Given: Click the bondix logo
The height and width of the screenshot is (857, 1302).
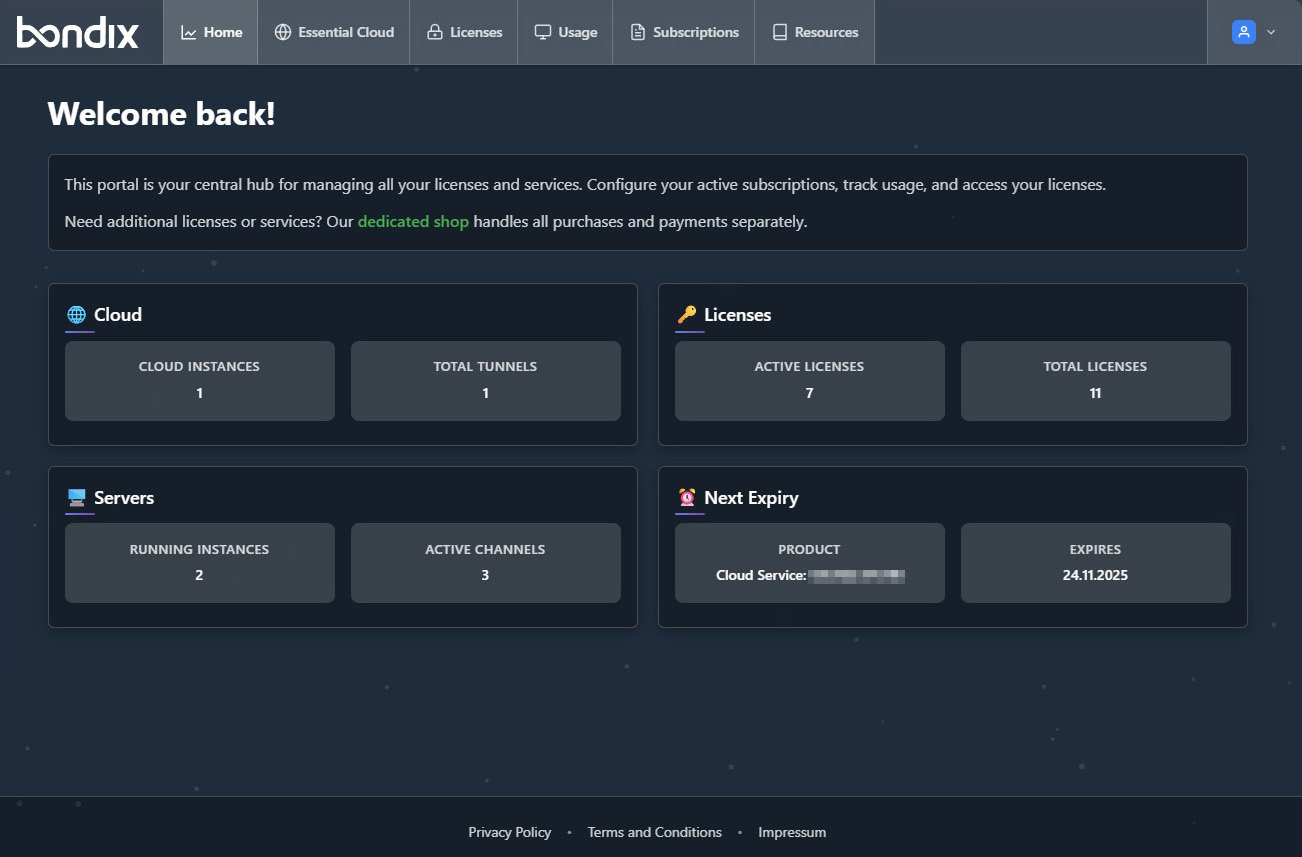Looking at the screenshot, I should [x=78, y=32].
